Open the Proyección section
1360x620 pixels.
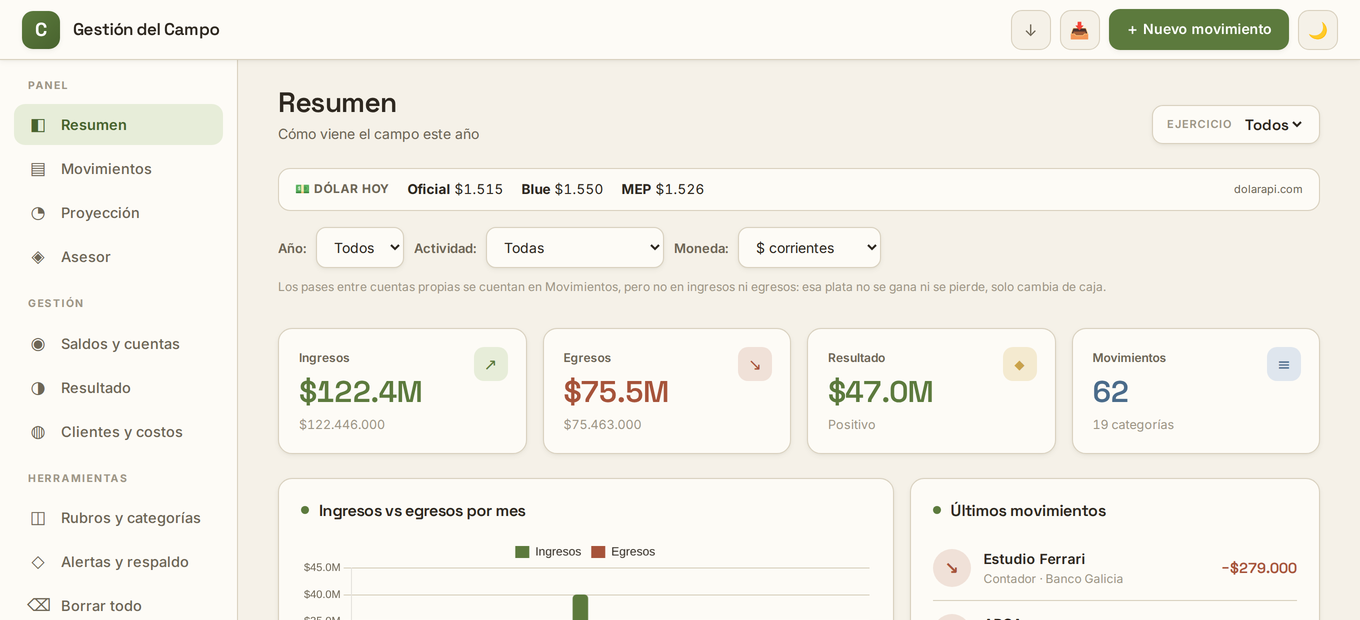[118, 213]
